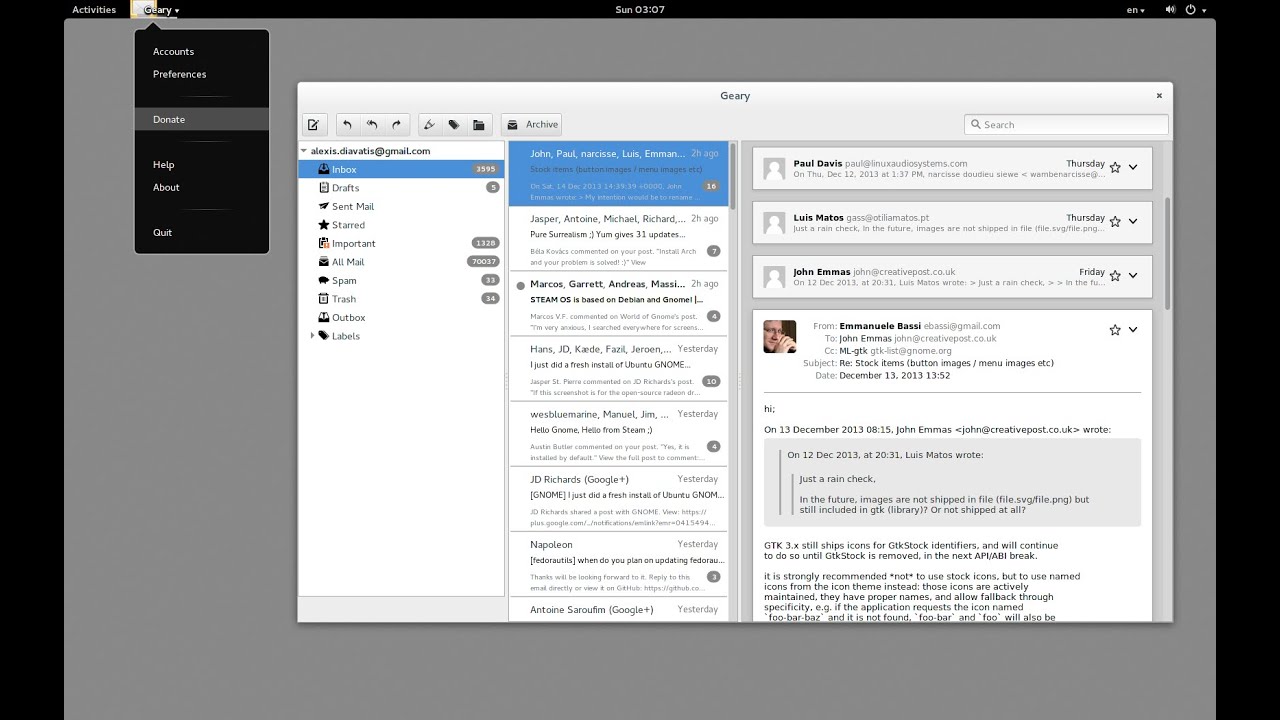This screenshot has height=720, width=1280.
Task: Select the Antoine Saroufim (Google+) conversation
Action: (x=619, y=609)
